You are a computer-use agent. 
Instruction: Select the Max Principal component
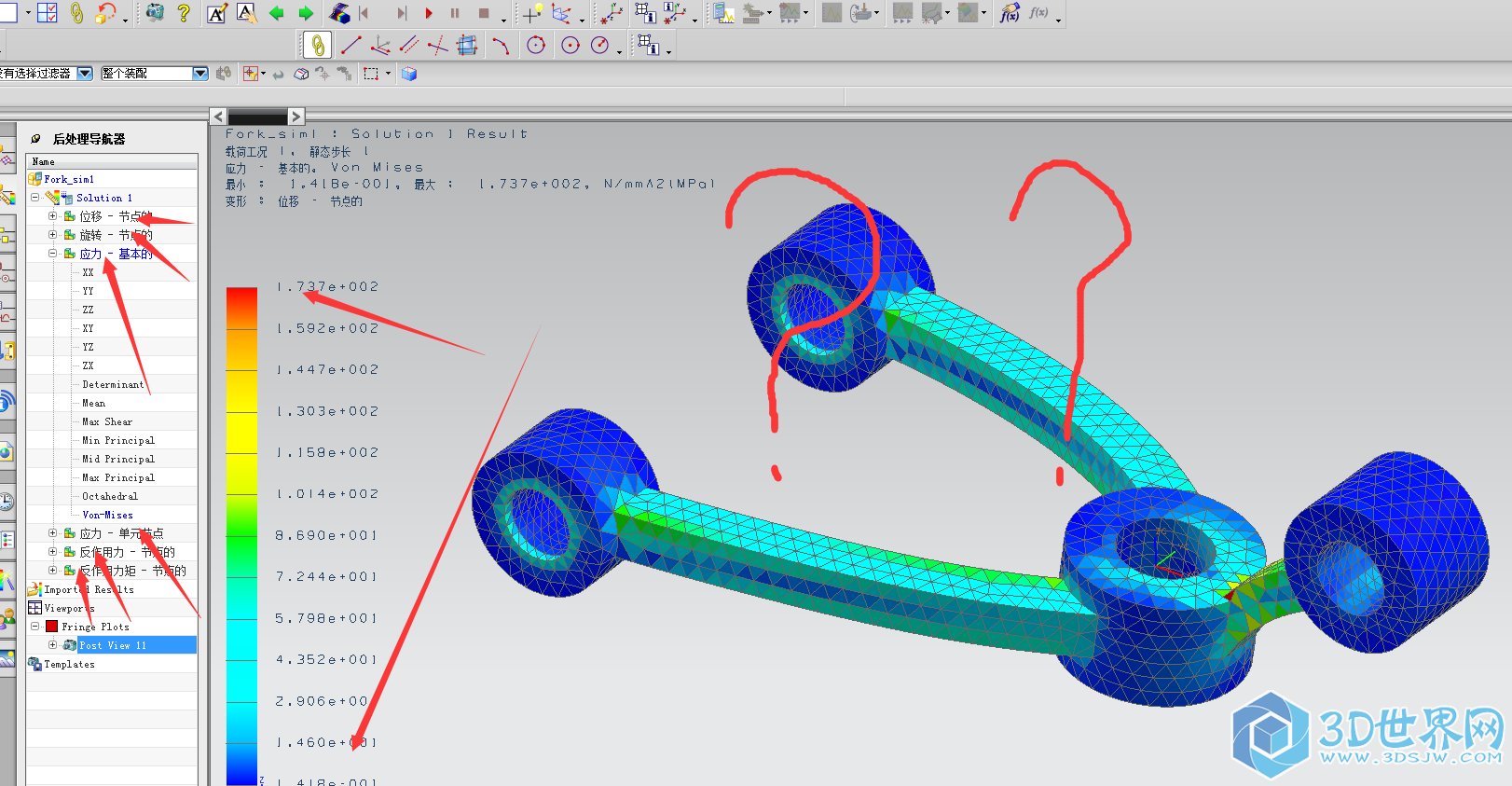click(x=118, y=477)
